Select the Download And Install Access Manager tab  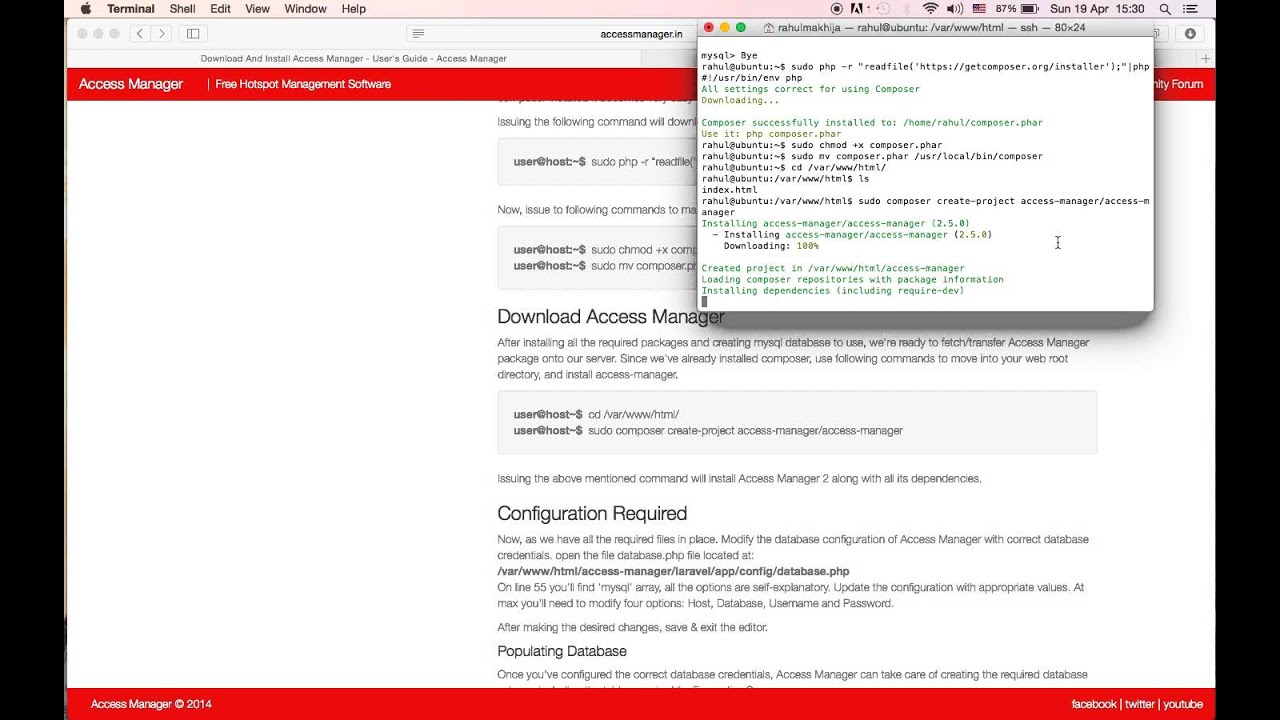pos(353,59)
